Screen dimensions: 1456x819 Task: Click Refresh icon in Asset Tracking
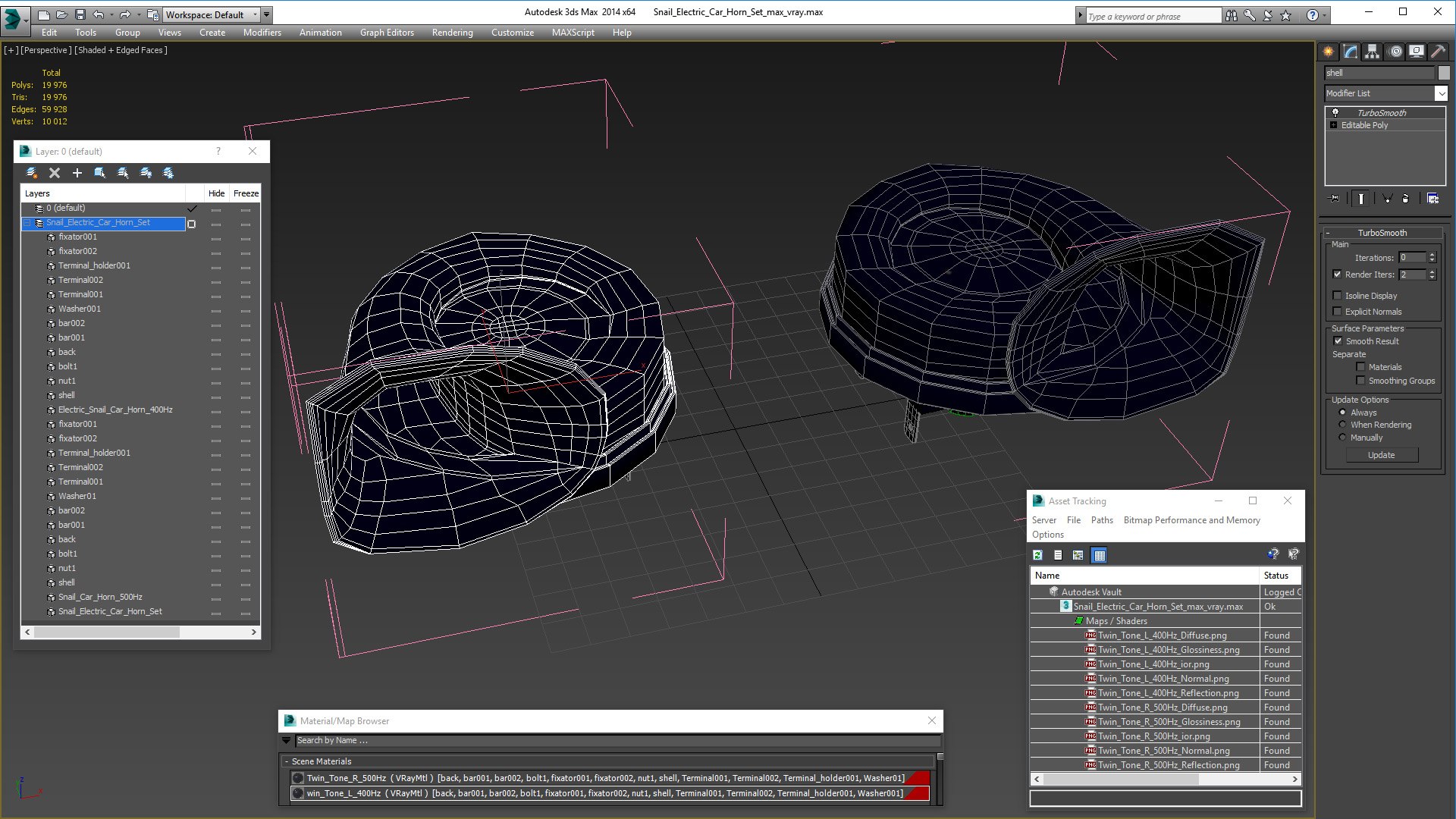pos(1037,555)
